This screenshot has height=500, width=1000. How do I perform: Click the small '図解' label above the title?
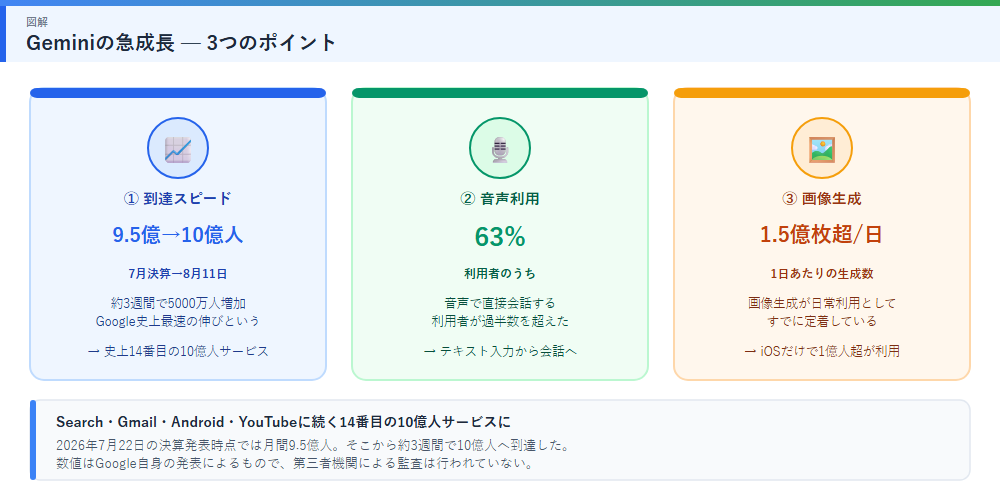[x=36, y=22]
